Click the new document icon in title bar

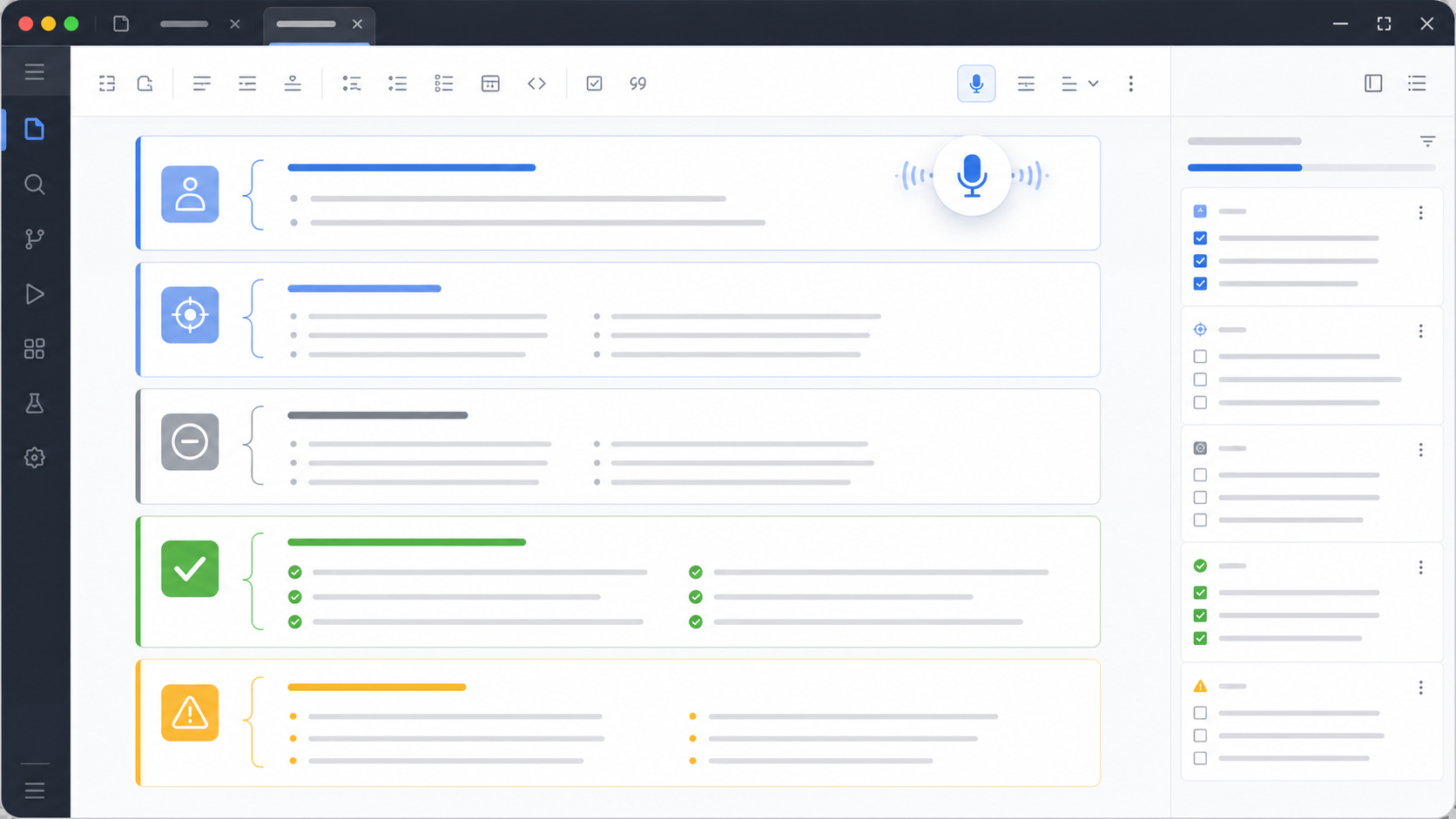[x=121, y=23]
